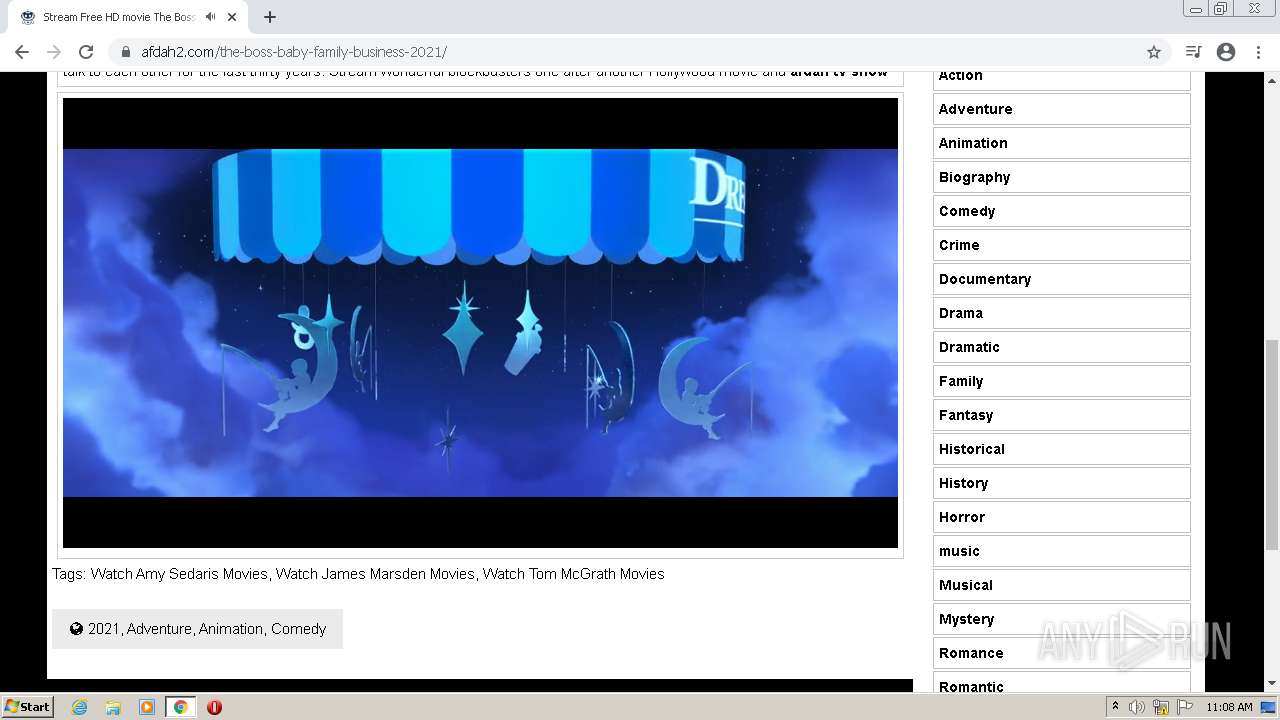This screenshot has height=720, width=1280.
Task: Reload the afdah2 page
Action: (x=86, y=52)
